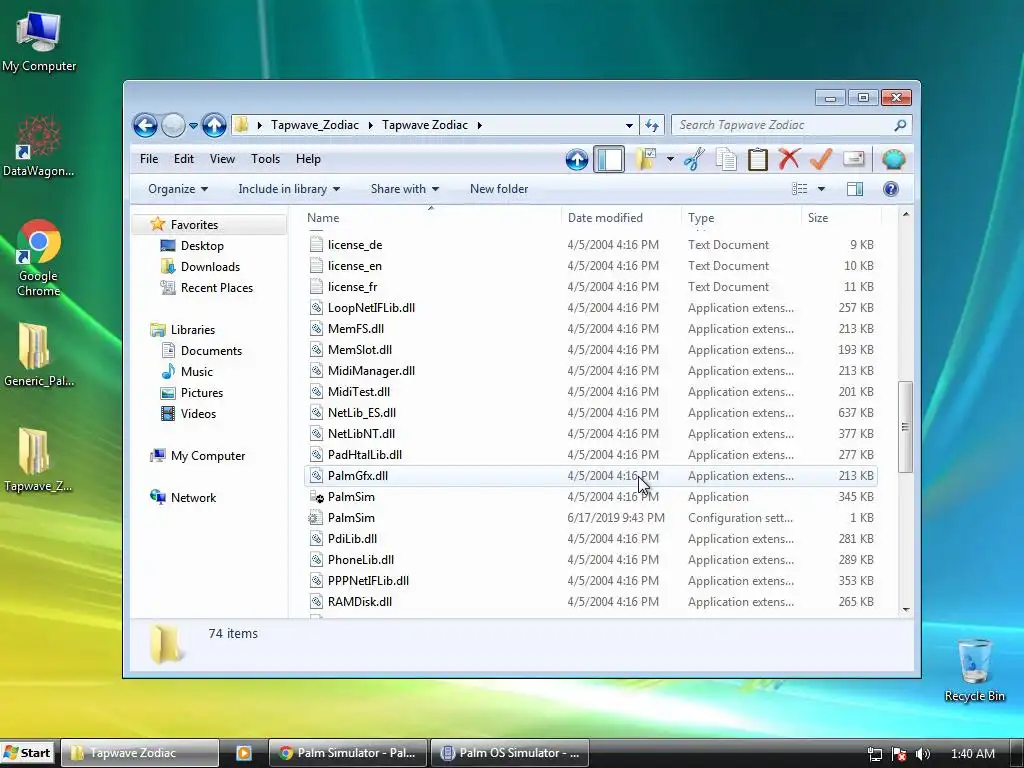The height and width of the screenshot is (768, 1024).
Task: Click the Tapwave_Zodiac breadcrumb segment
Action: (x=315, y=125)
